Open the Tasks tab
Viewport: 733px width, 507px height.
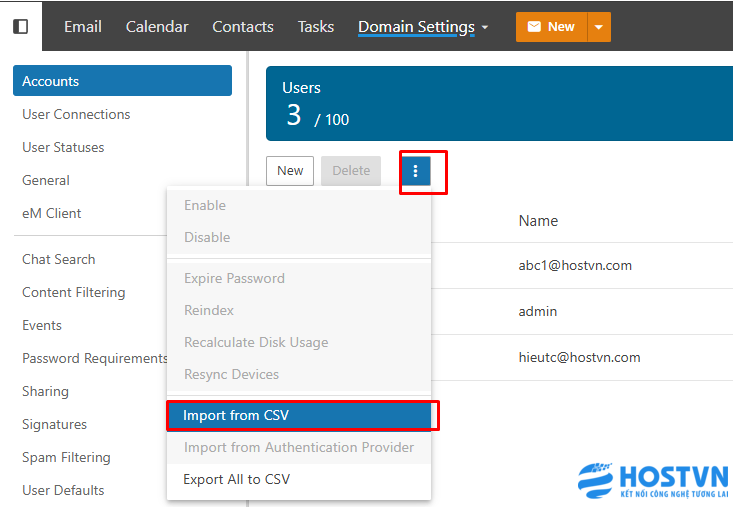[316, 27]
